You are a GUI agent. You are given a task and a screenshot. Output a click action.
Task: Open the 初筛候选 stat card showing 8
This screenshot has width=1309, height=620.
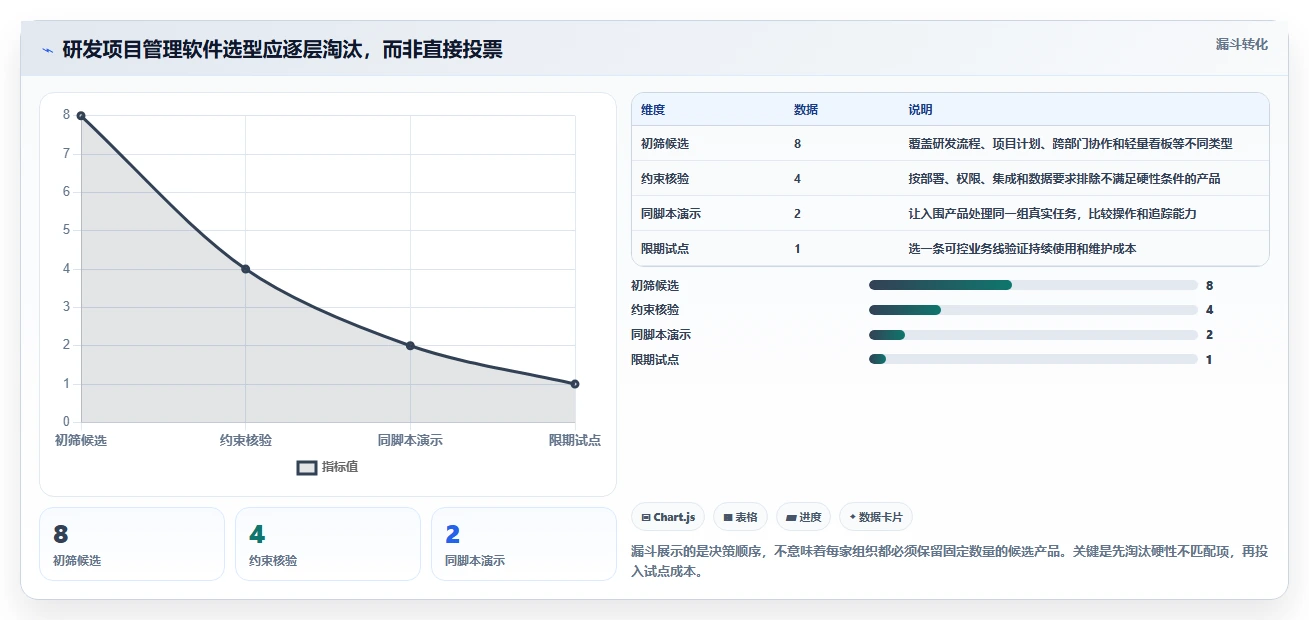click(131, 544)
